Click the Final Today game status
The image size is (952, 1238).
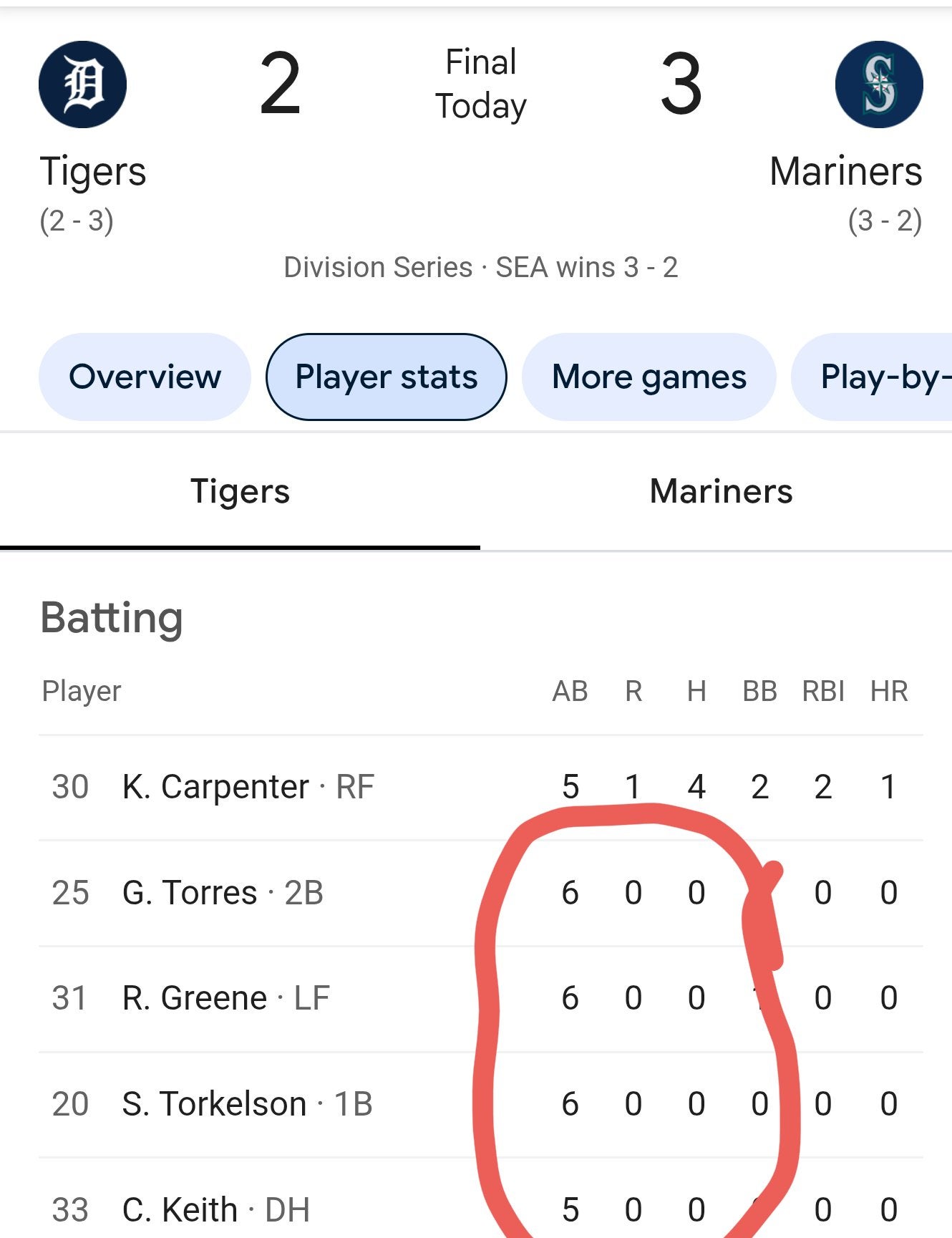click(x=480, y=84)
